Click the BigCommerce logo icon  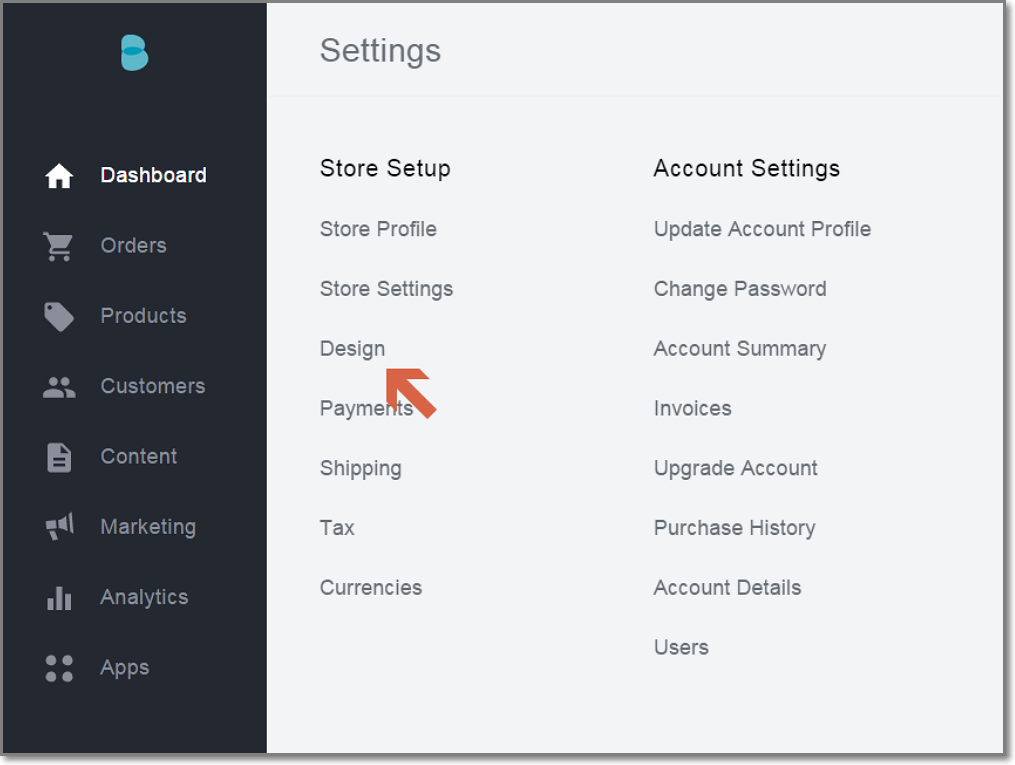pyautogui.click(x=134, y=53)
